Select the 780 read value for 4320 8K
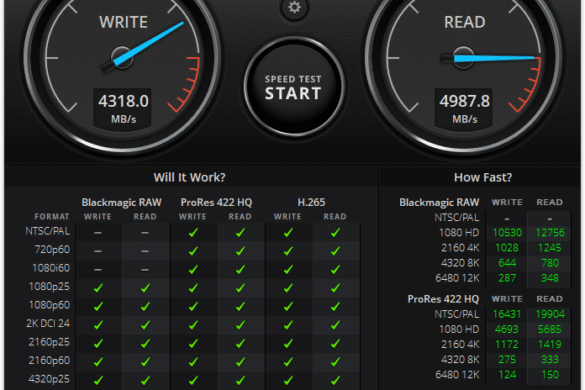The image size is (585, 390). (550, 263)
